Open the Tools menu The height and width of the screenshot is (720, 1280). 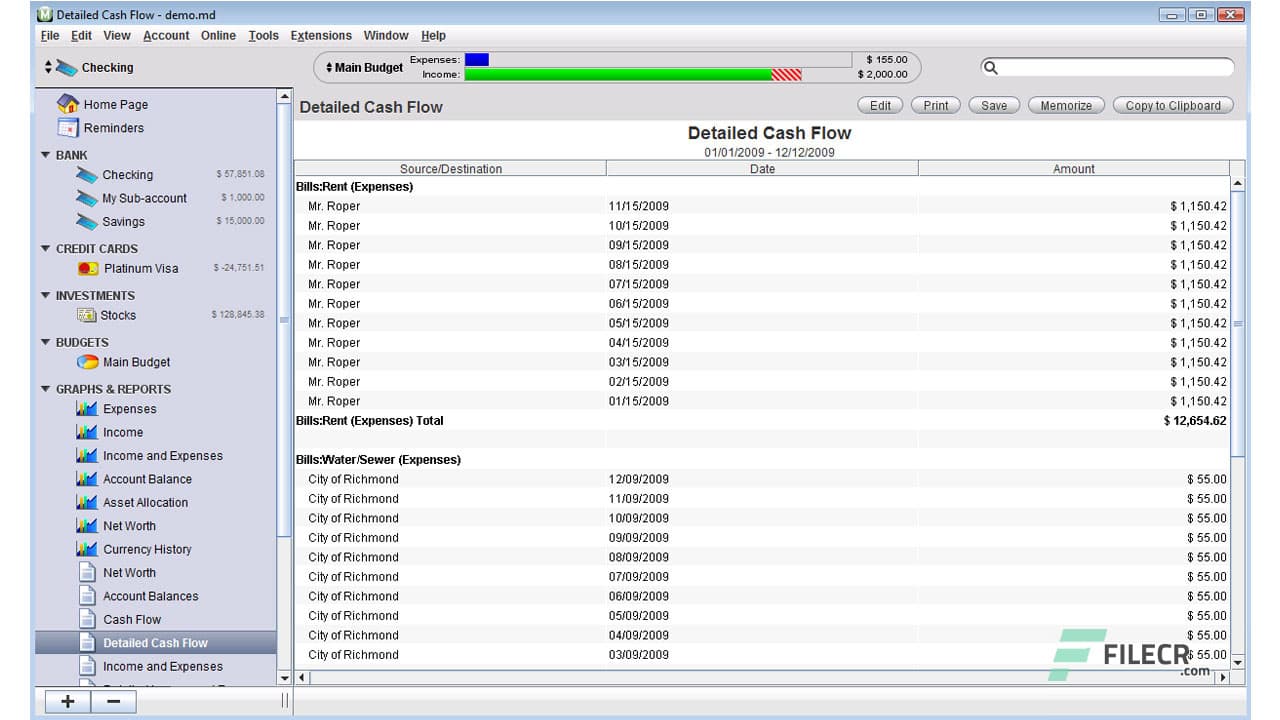(x=263, y=36)
